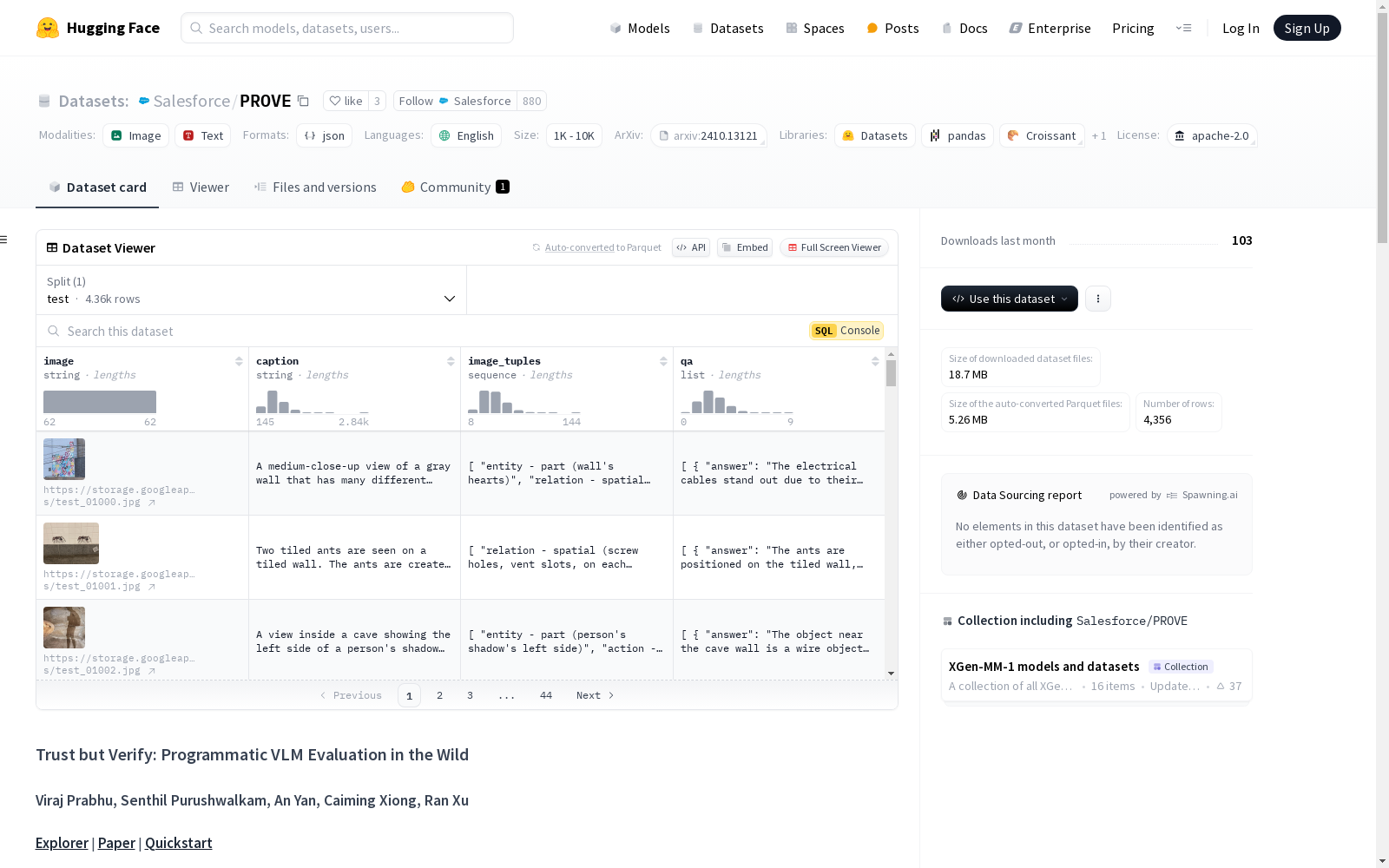
Task: Open the extra navigation menu icon beside Pricing
Action: click(x=1183, y=28)
